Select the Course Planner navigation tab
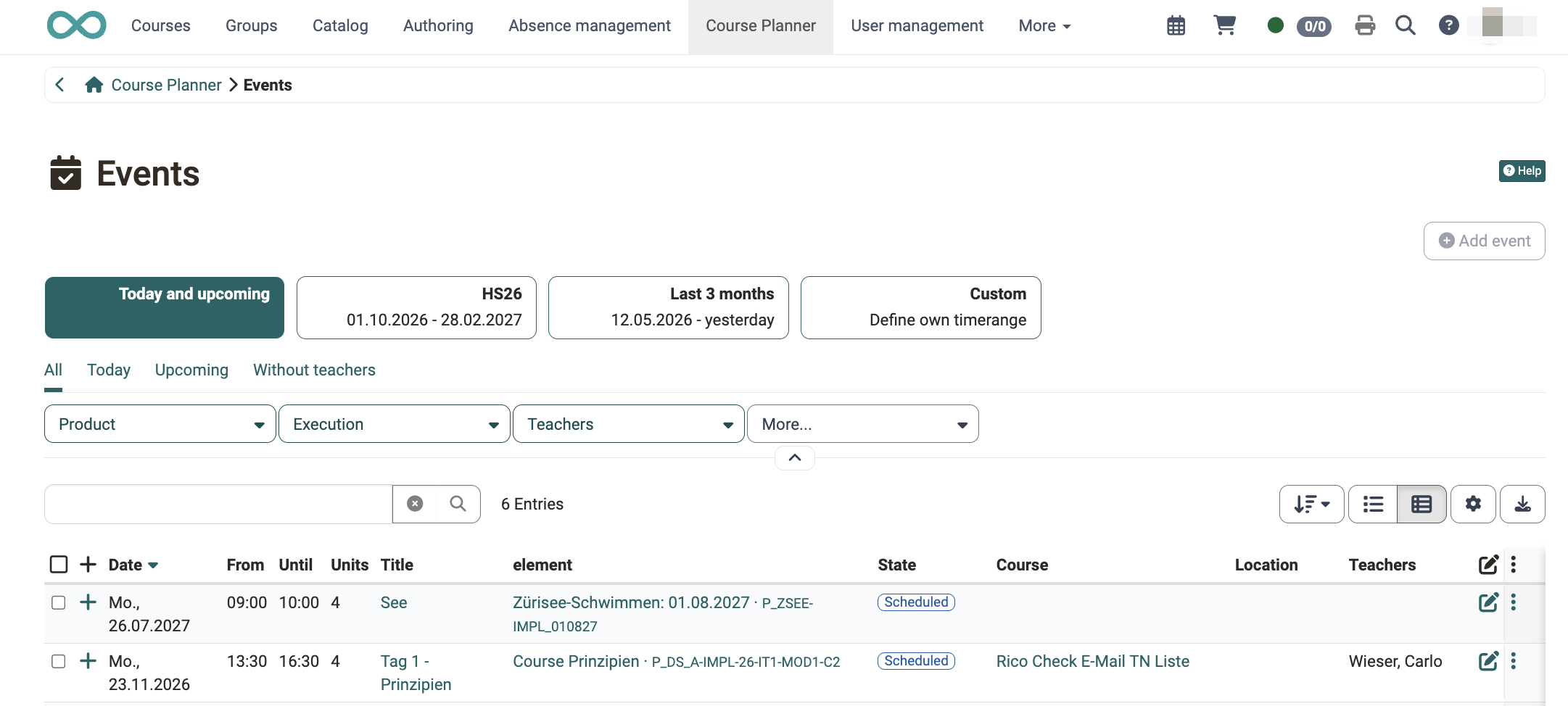The image size is (1568, 706). (761, 26)
